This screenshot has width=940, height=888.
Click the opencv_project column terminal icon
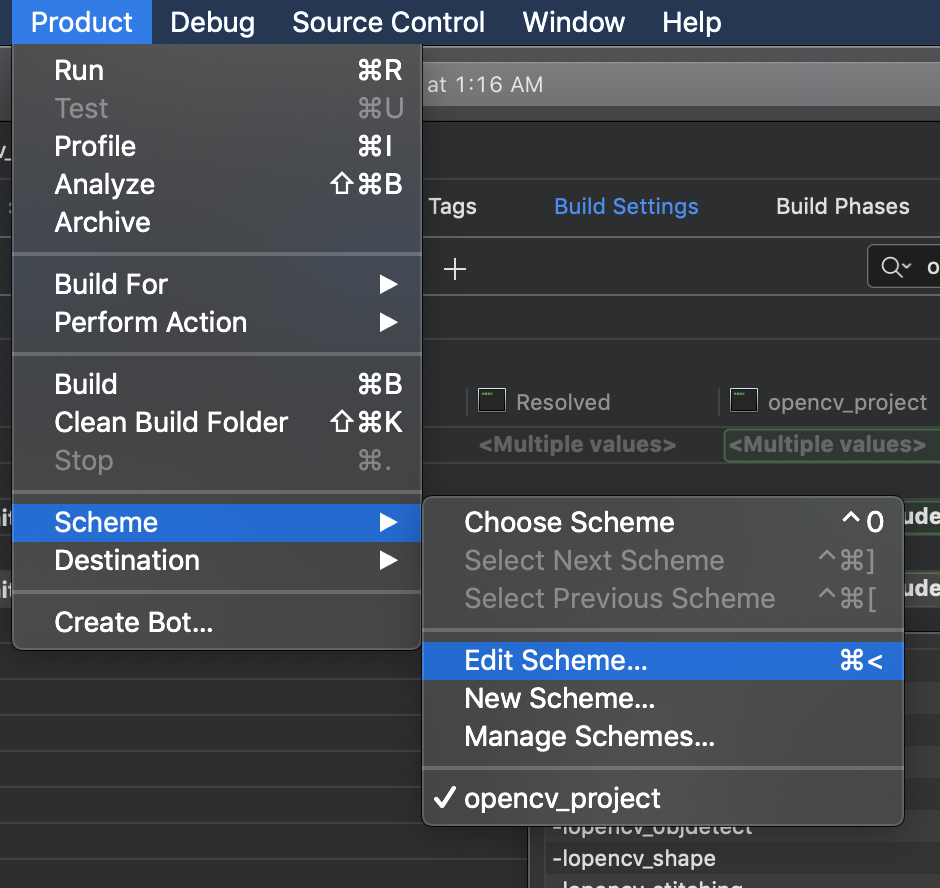[x=743, y=402]
